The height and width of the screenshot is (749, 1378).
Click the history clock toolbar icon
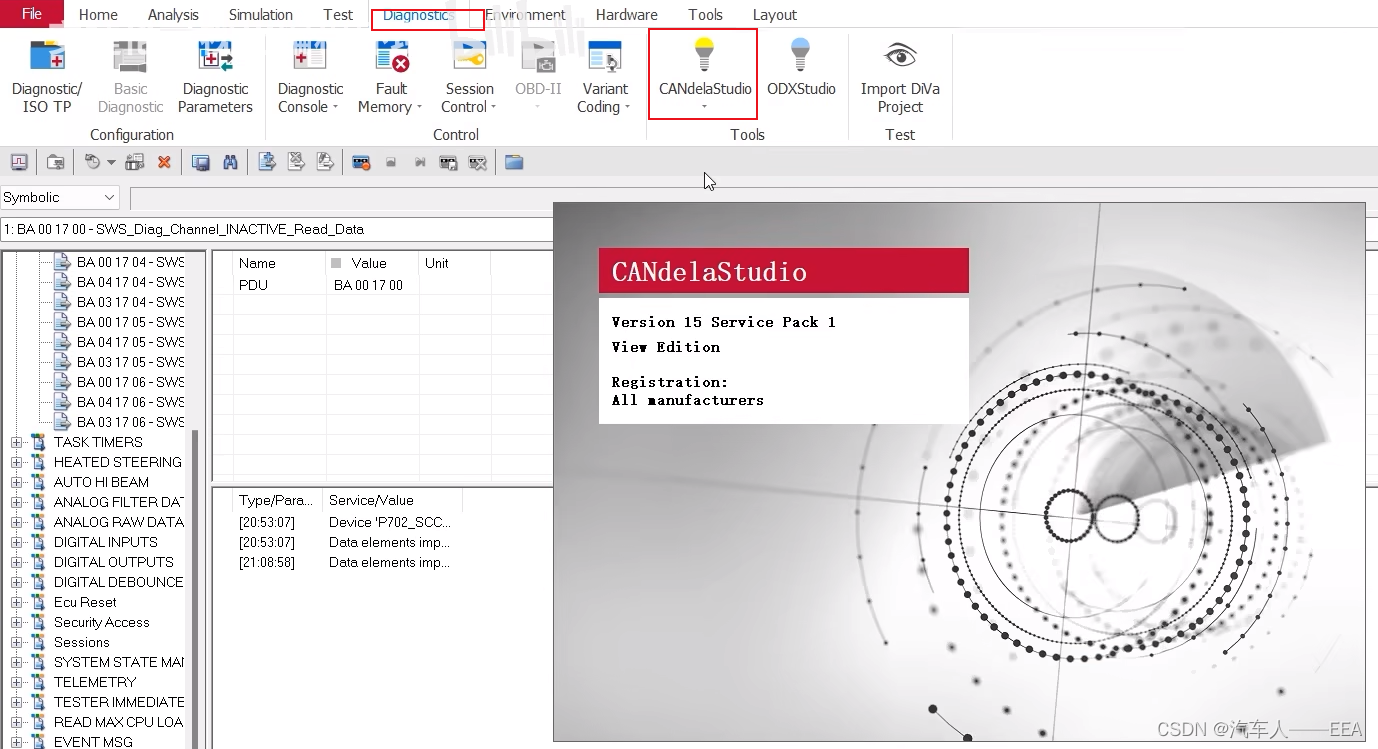tap(92, 162)
